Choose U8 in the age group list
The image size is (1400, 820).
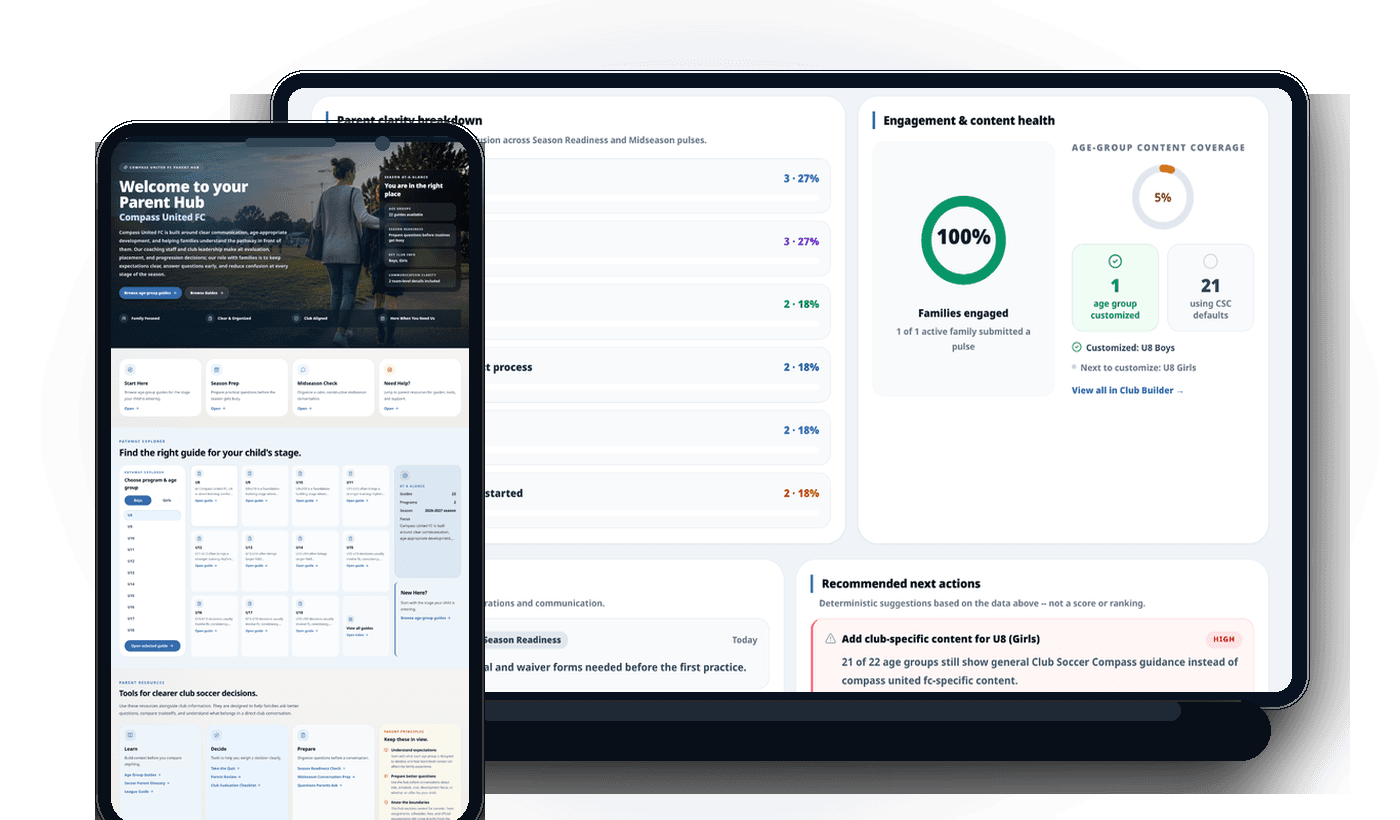(x=153, y=515)
